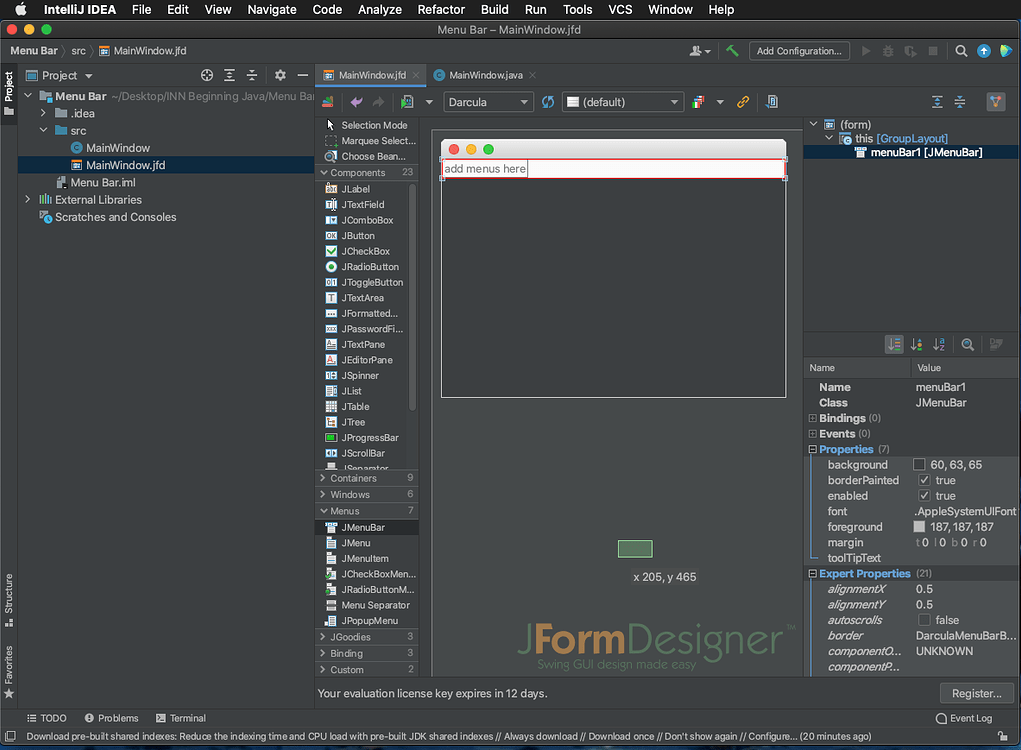The height and width of the screenshot is (750, 1021).
Task: Click the foreground color swatch
Action: (x=919, y=527)
